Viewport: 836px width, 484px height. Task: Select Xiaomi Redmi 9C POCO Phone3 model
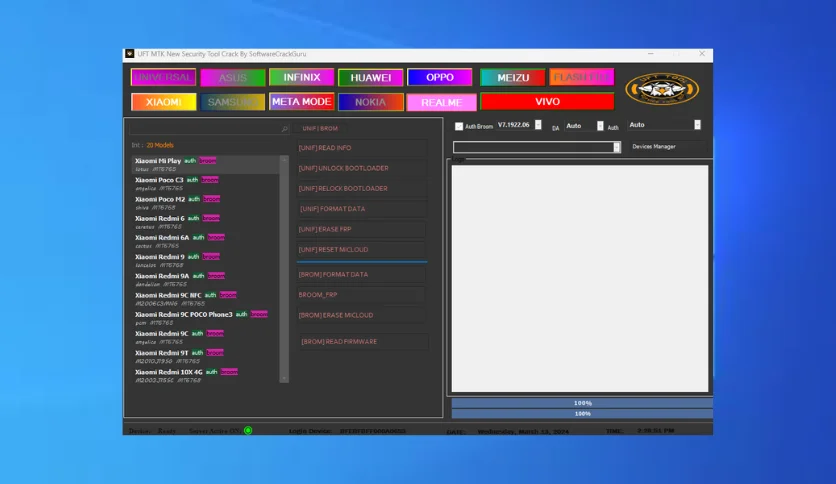205,318
